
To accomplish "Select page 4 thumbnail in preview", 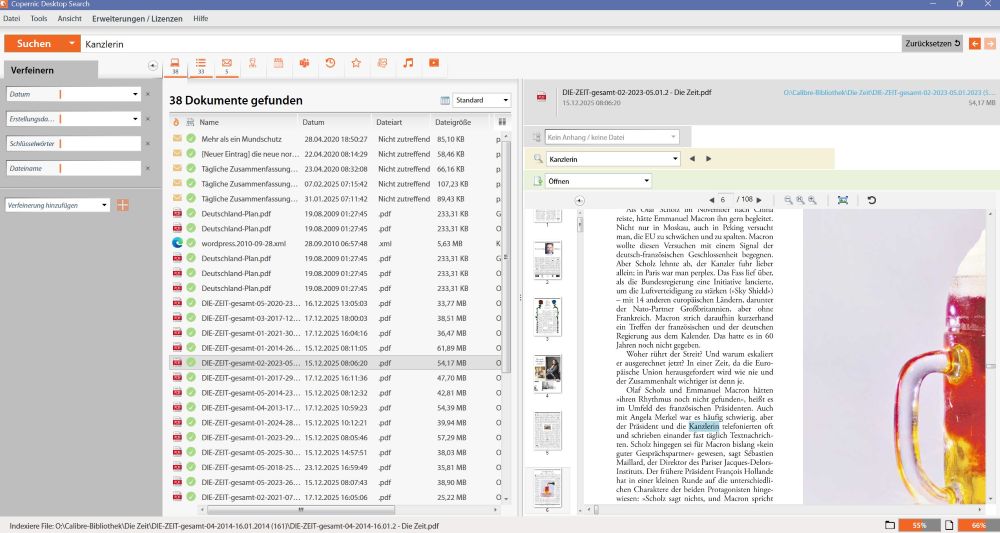I will (x=548, y=374).
